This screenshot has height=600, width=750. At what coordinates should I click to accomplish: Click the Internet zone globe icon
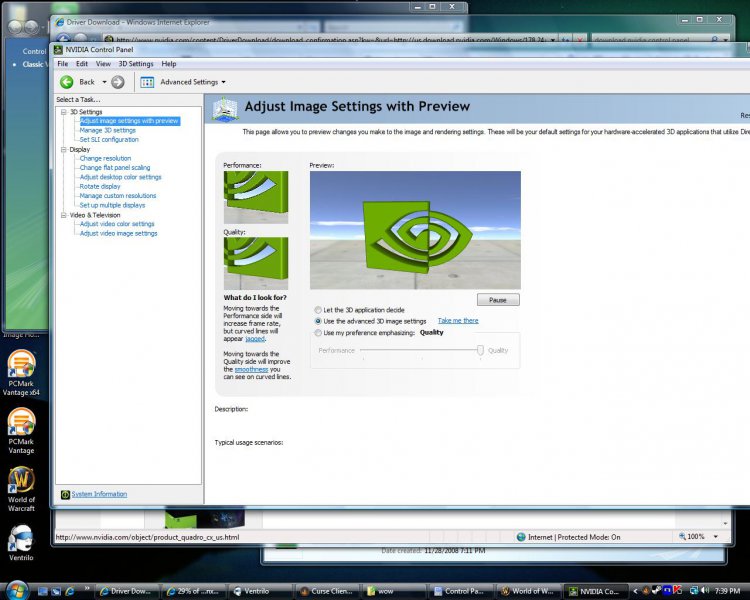(521, 537)
